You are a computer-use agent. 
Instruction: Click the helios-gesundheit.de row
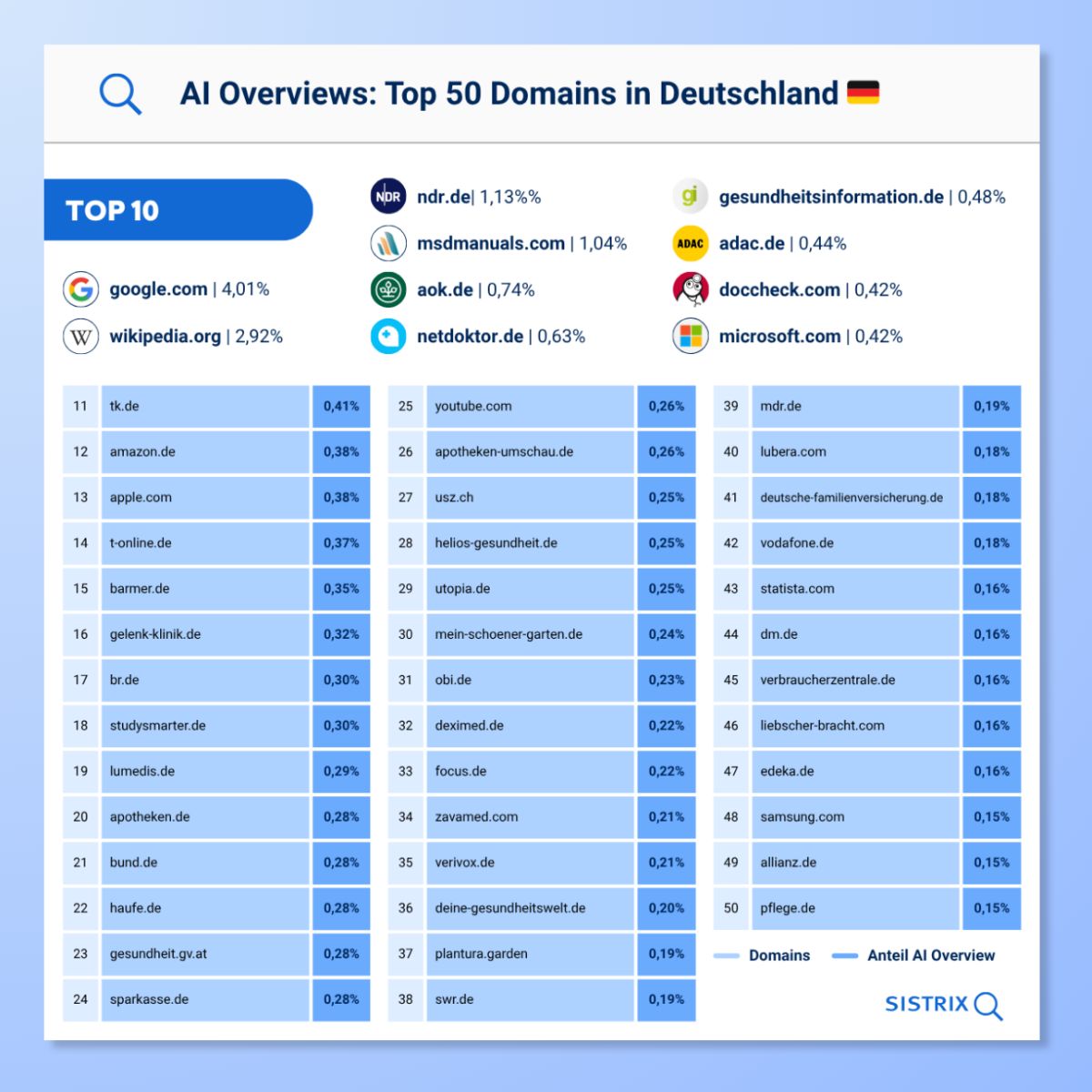[x=541, y=542]
